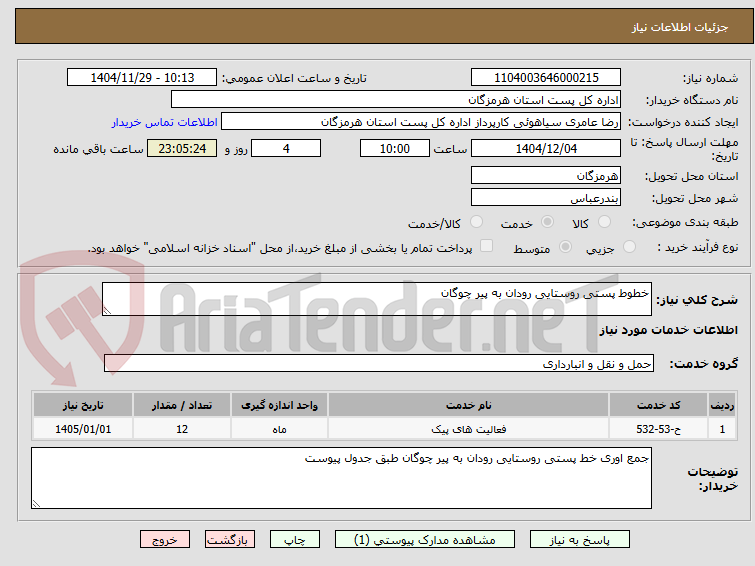Click the delivery province field هرمزگان
The height and width of the screenshot is (566, 755).
[546, 175]
